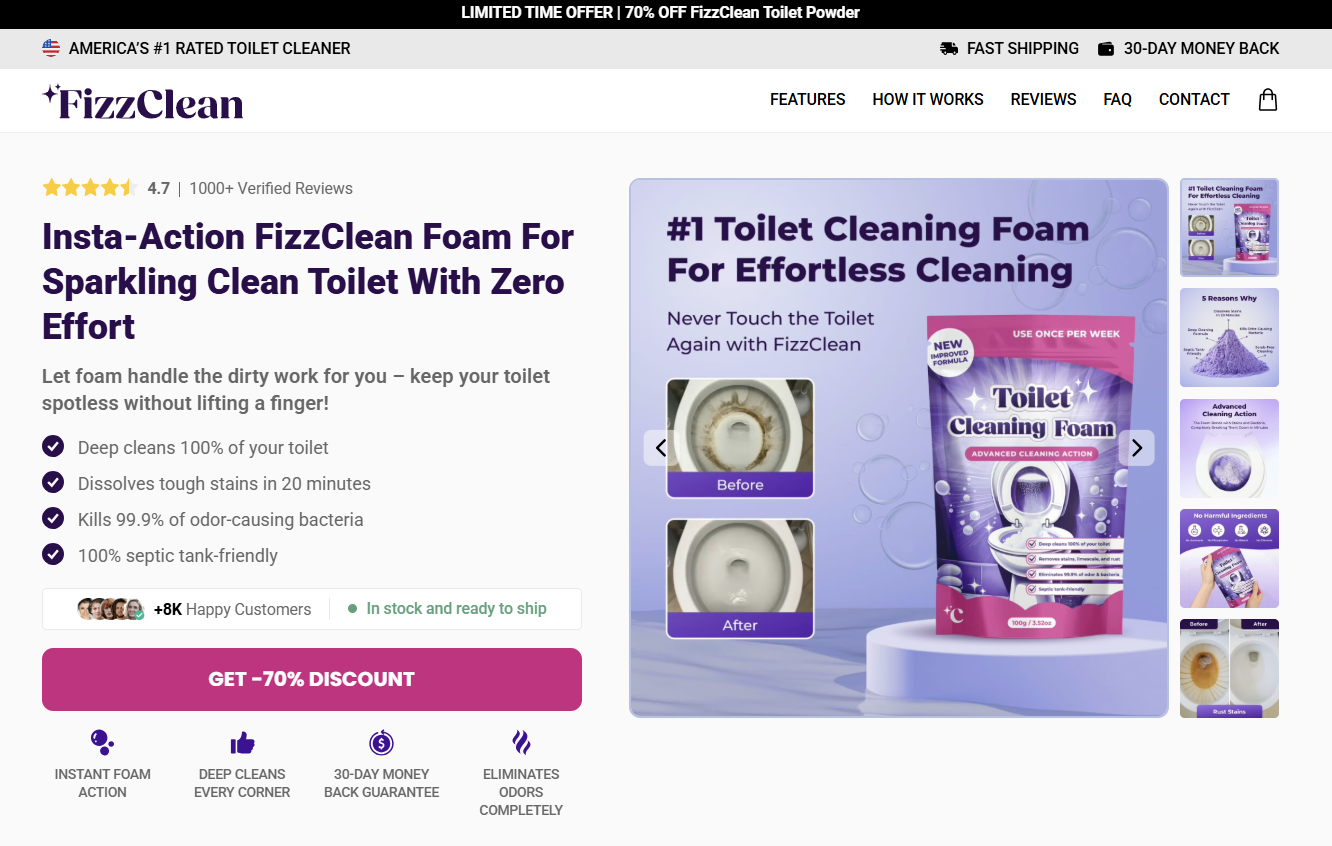This screenshot has height=846, width=1332.
Task: Click the eliminates odors flame icon
Action: click(x=521, y=742)
